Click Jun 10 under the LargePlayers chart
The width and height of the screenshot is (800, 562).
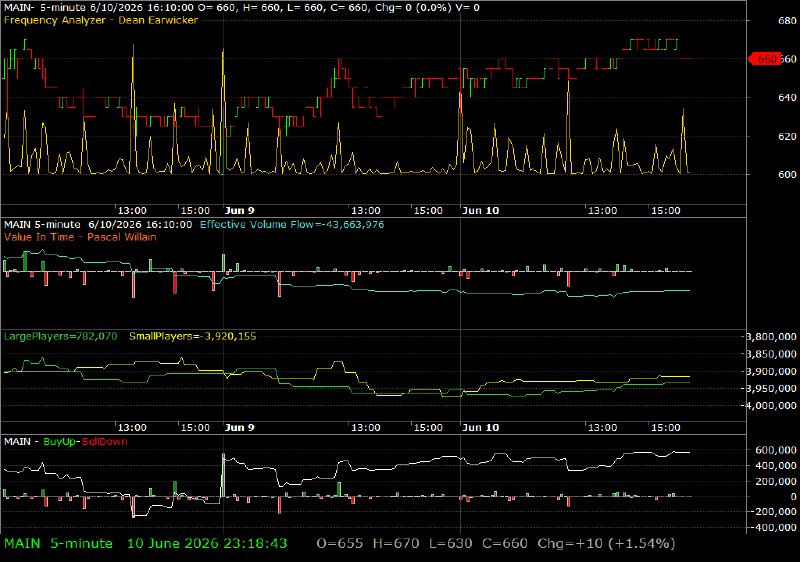tap(481, 427)
